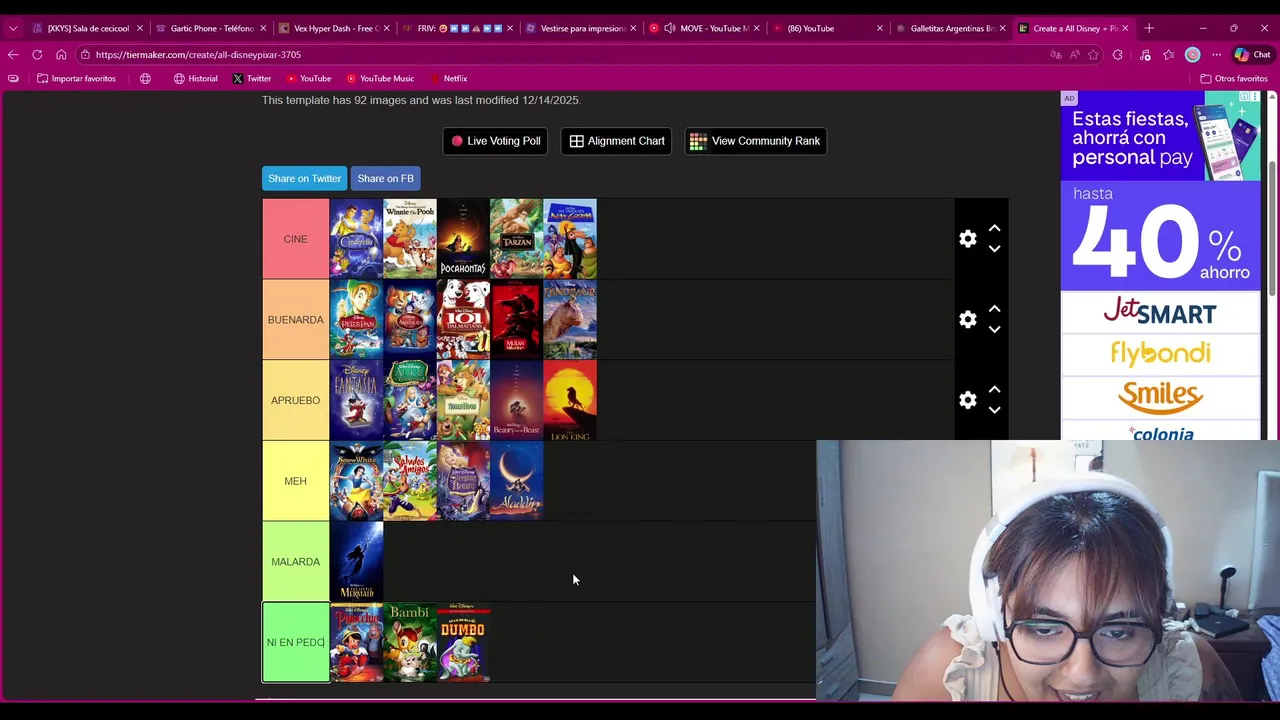Click the pink CINE tier label
This screenshot has width=1280, height=720.
(295, 239)
